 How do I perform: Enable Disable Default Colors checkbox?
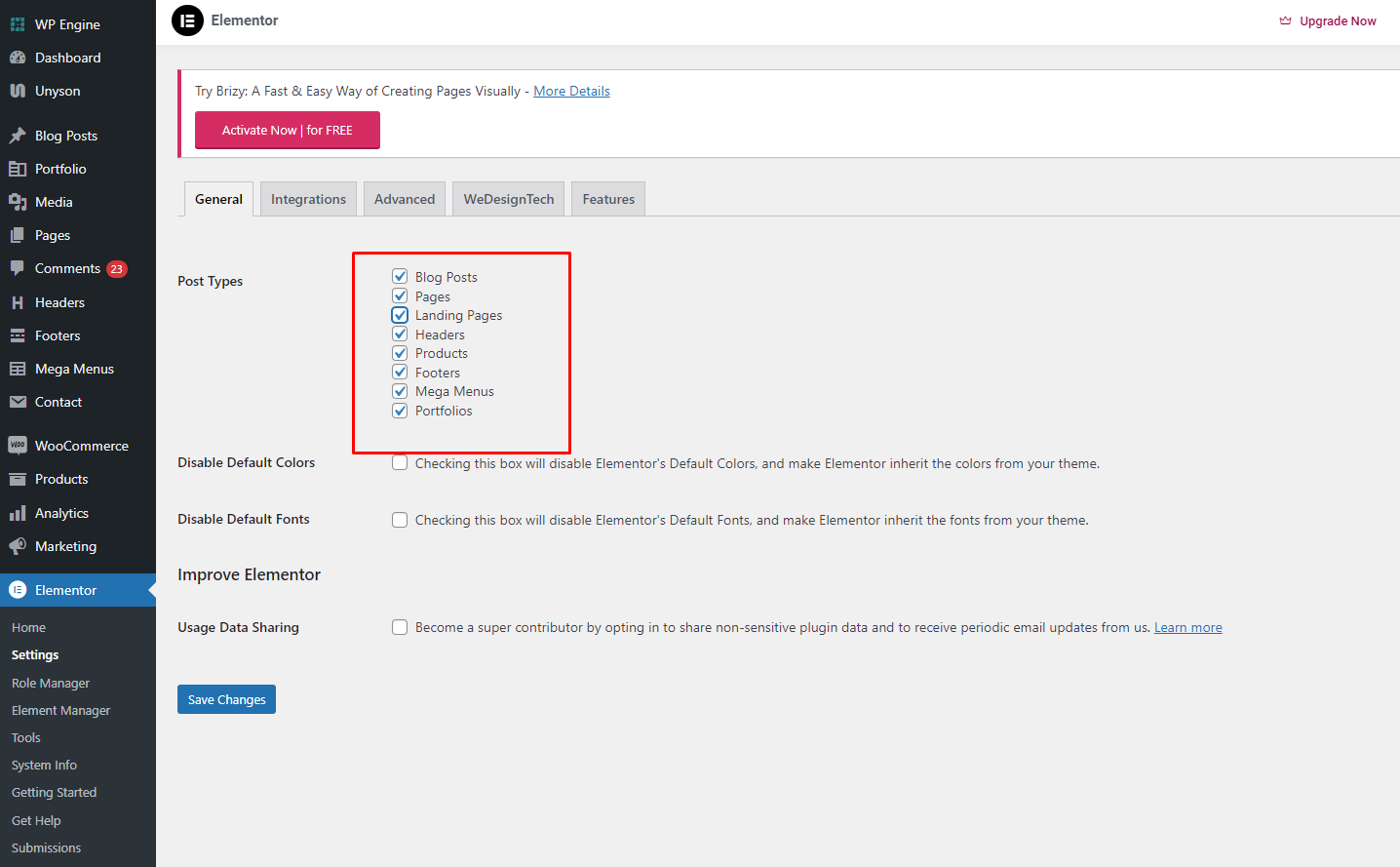pyautogui.click(x=400, y=463)
